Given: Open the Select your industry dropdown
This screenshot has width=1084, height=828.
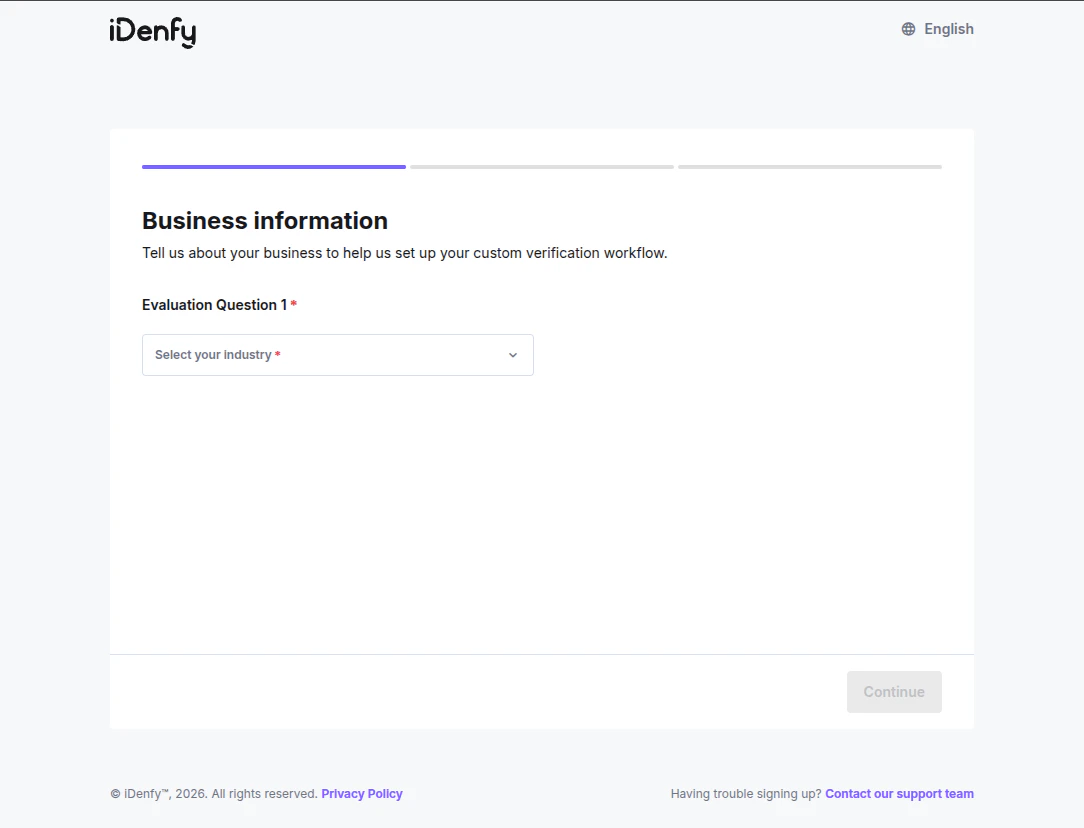Looking at the screenshot, I should pyautogui.click(x=337, y=355).
